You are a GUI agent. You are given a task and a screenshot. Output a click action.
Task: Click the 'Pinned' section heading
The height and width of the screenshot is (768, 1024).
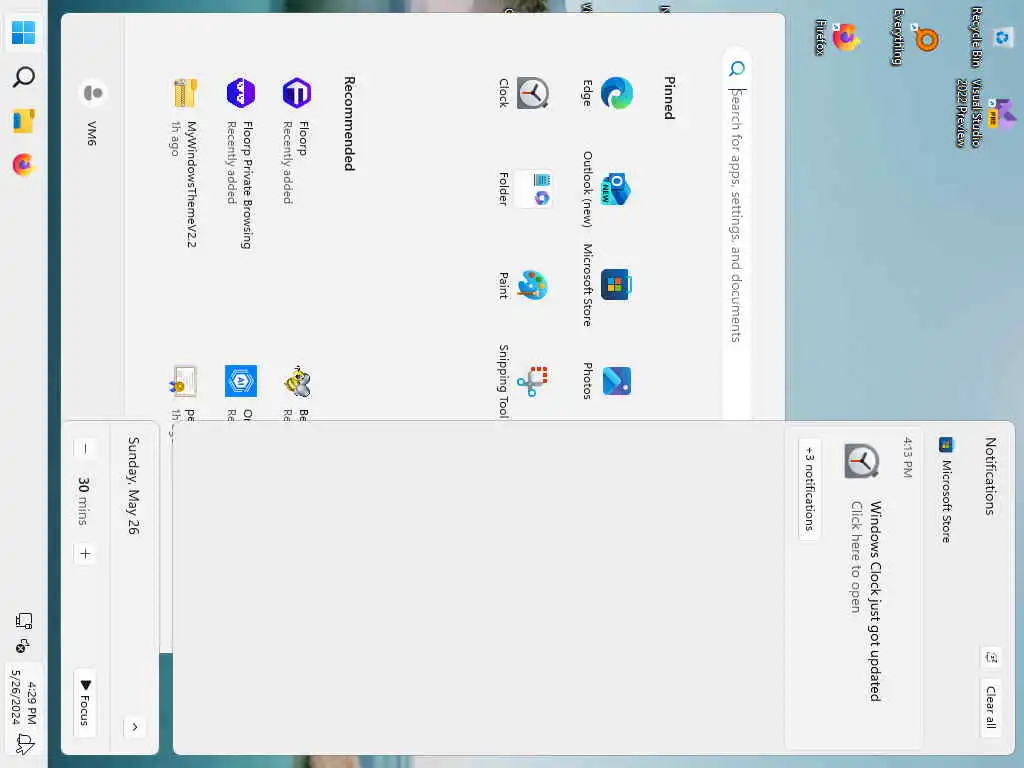tap(669, 98)
